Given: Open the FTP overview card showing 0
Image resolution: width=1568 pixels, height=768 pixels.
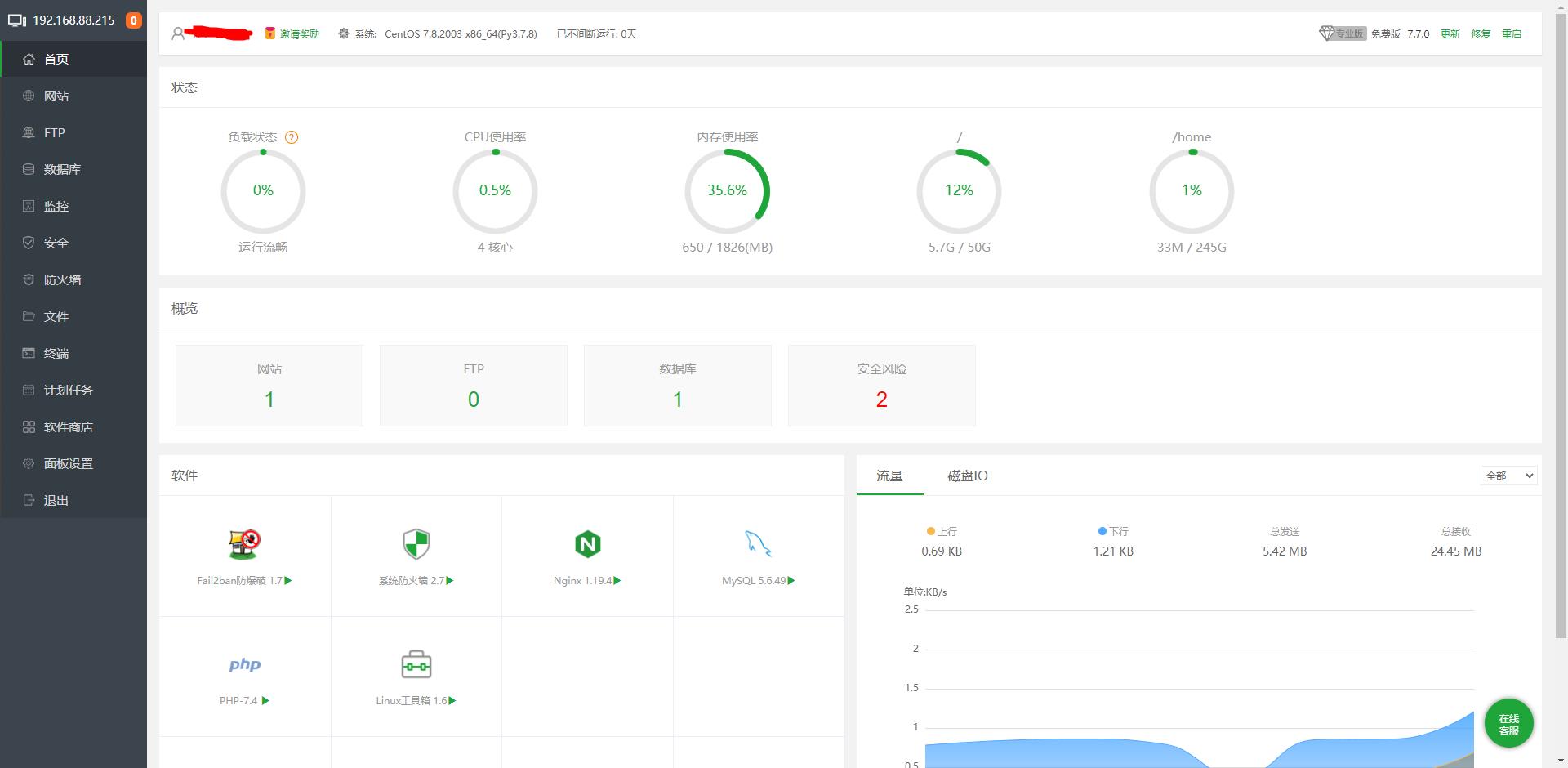Looking at the screenshot, I should coord(474,386).
